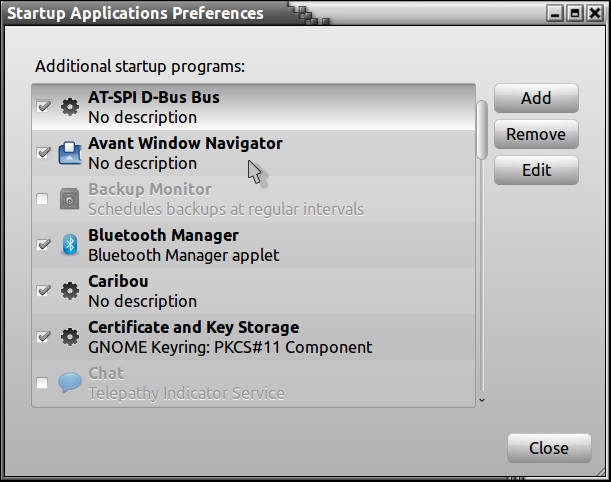
Task: Click the Chat speech bubble icon
Action: [x=69, y=383]
